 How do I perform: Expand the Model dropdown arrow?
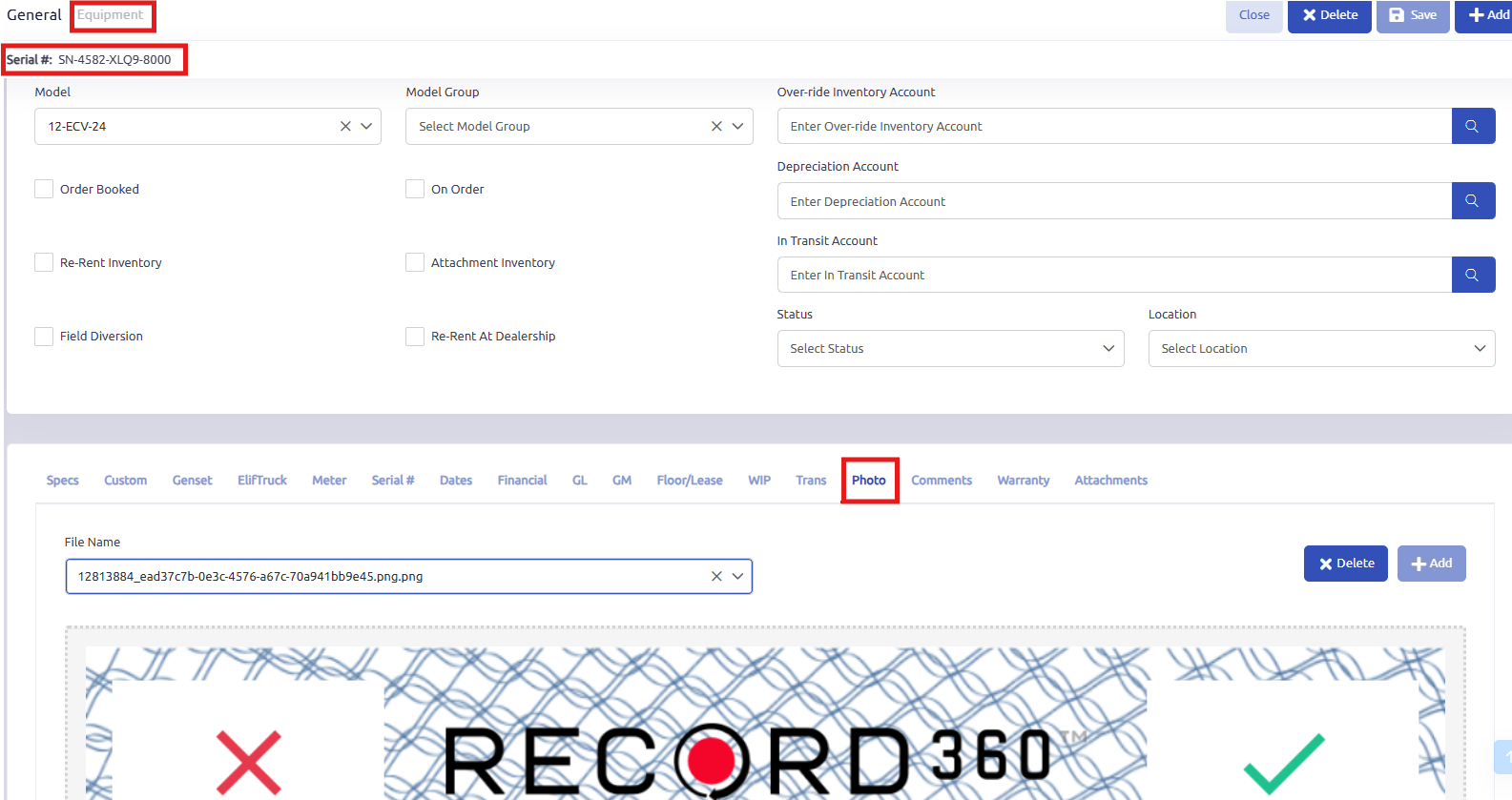click(366, 126)
